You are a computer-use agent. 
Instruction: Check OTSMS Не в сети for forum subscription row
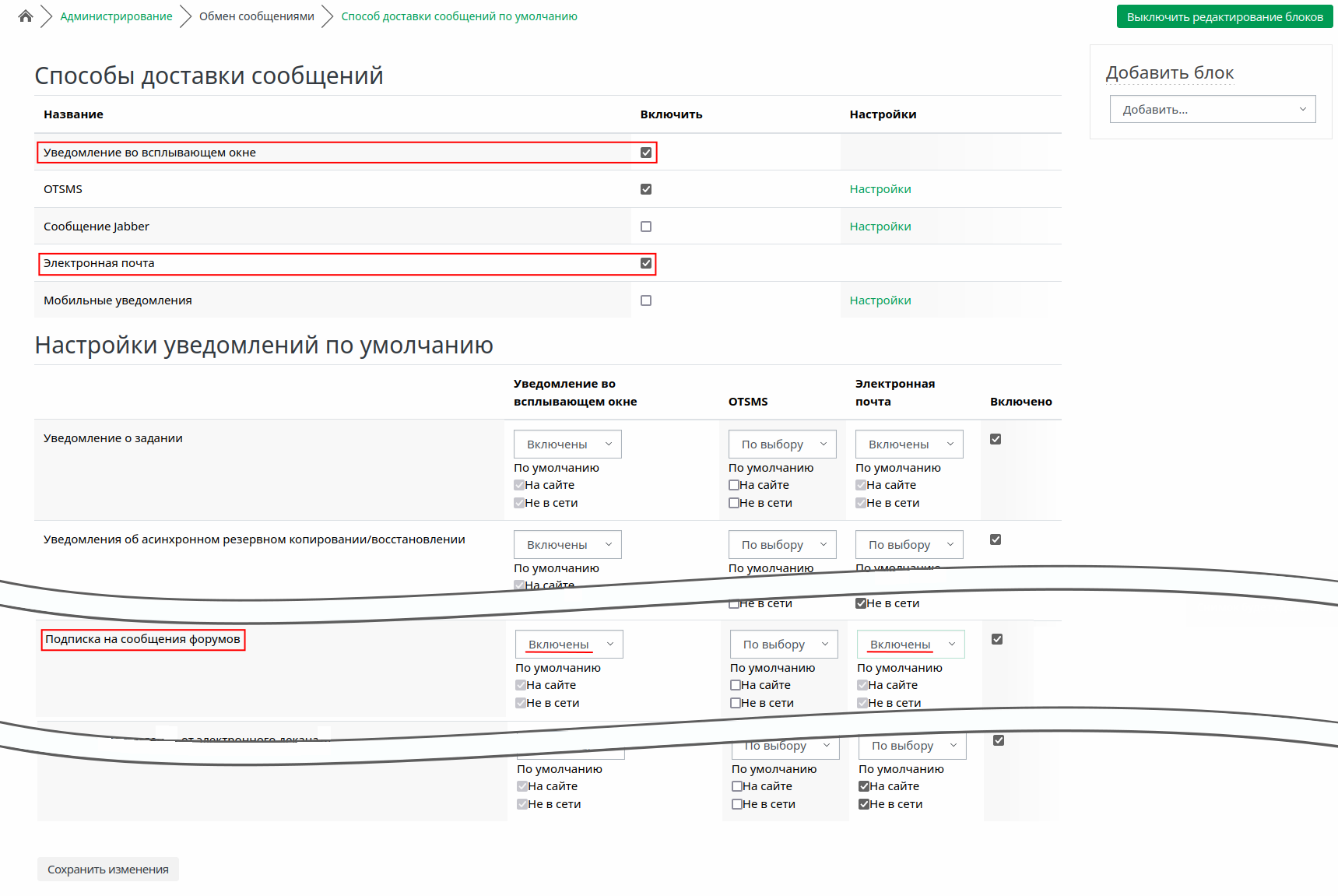[x=736, y=703]
